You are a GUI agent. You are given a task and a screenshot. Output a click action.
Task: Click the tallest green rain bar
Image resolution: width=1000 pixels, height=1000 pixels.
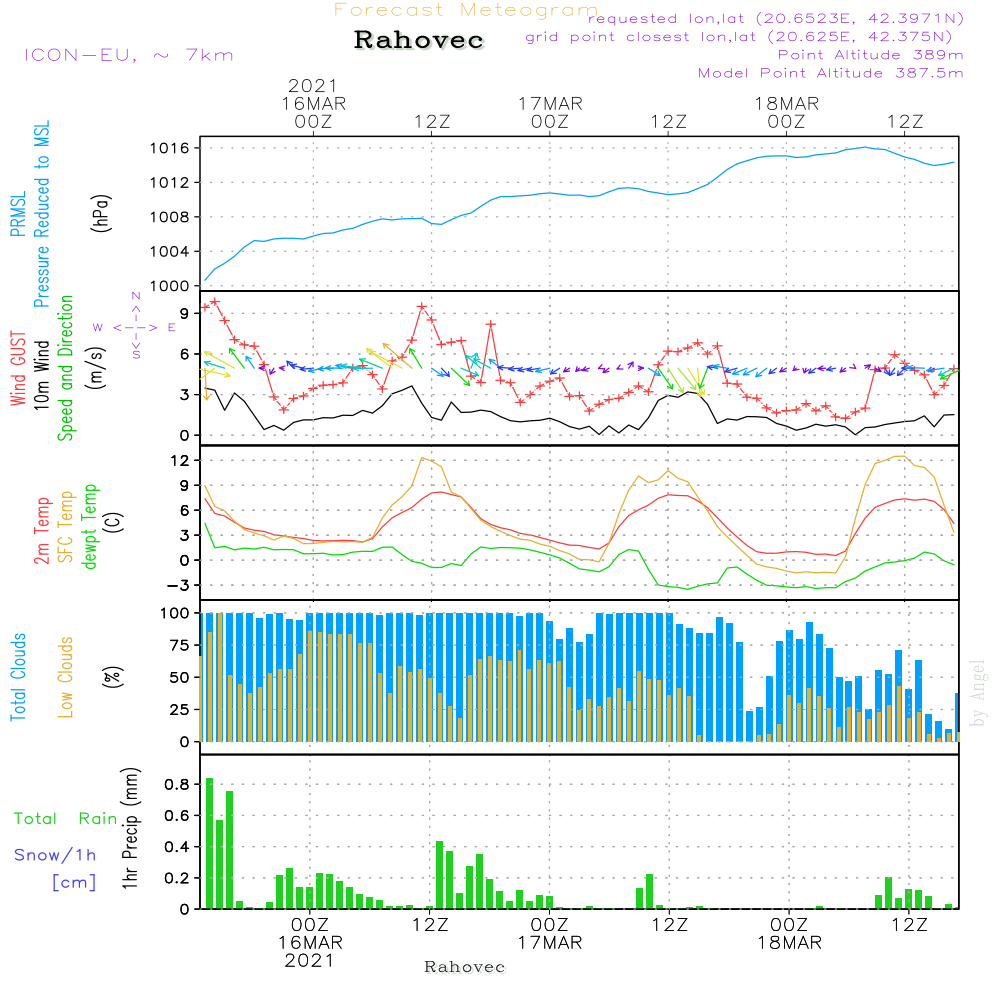209,843
